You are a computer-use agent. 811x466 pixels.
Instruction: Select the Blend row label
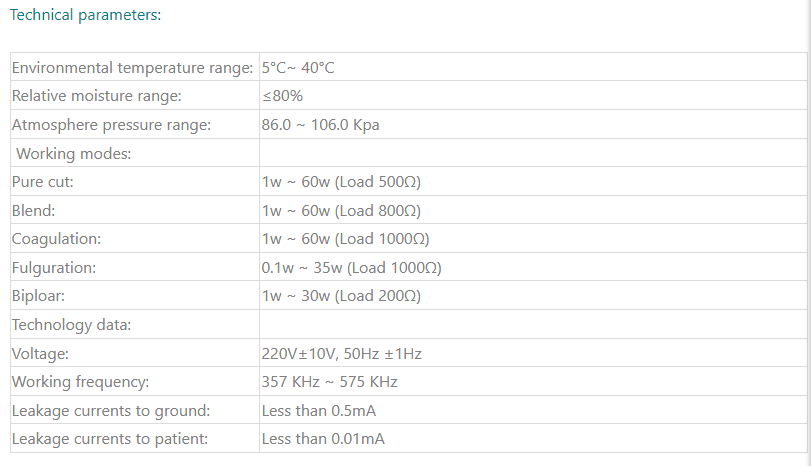34,211
